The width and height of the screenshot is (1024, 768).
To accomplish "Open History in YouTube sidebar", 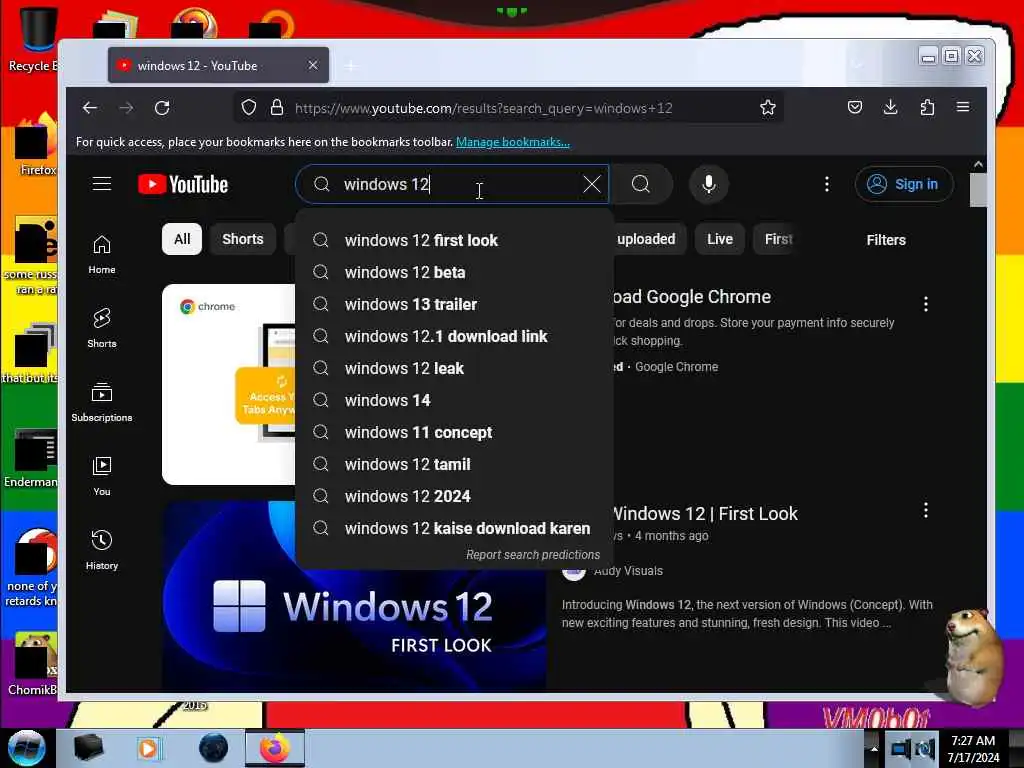I will (102, 550).
